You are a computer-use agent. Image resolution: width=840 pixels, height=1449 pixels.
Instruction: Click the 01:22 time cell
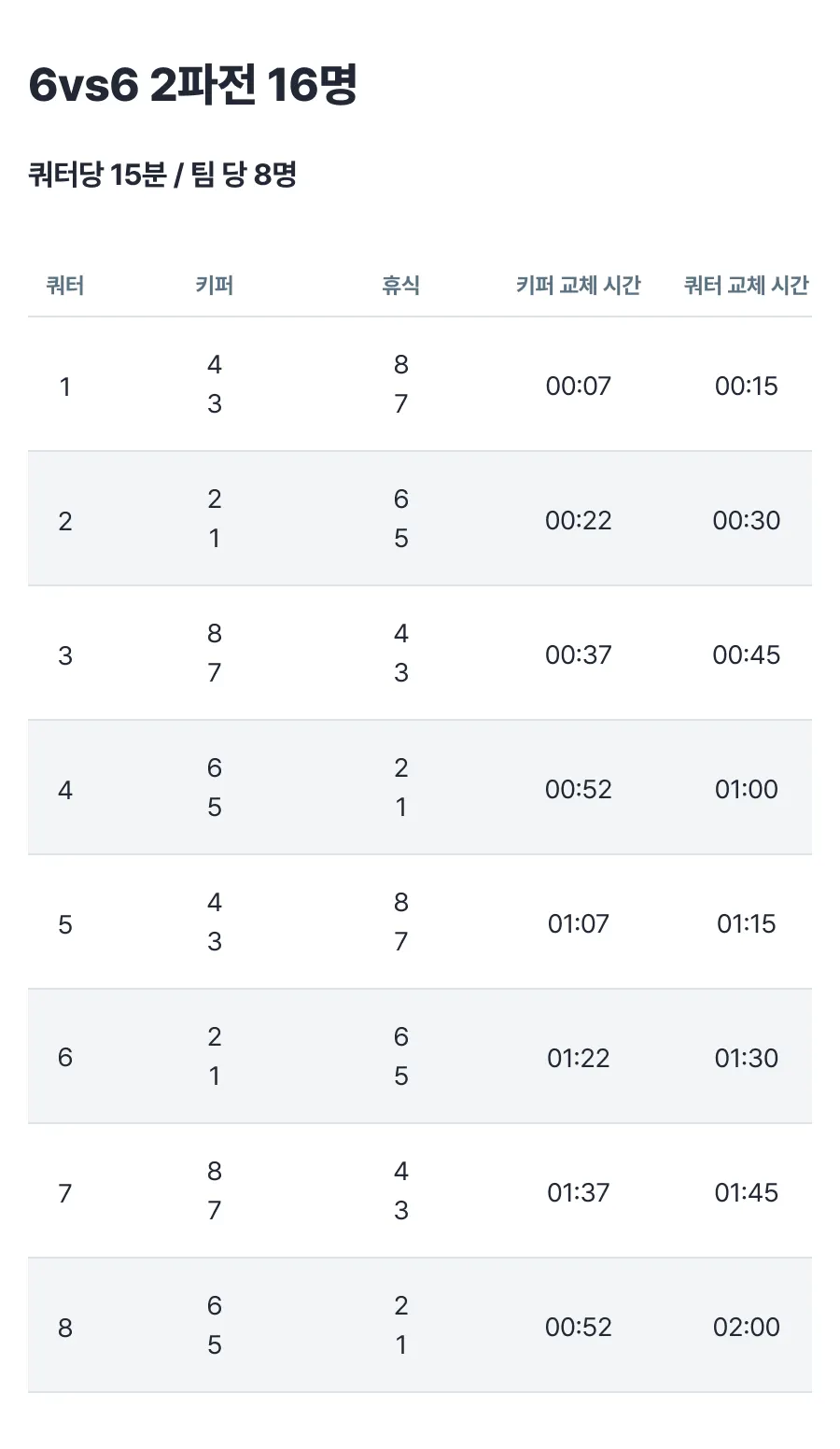click(x=579, y=1058)
